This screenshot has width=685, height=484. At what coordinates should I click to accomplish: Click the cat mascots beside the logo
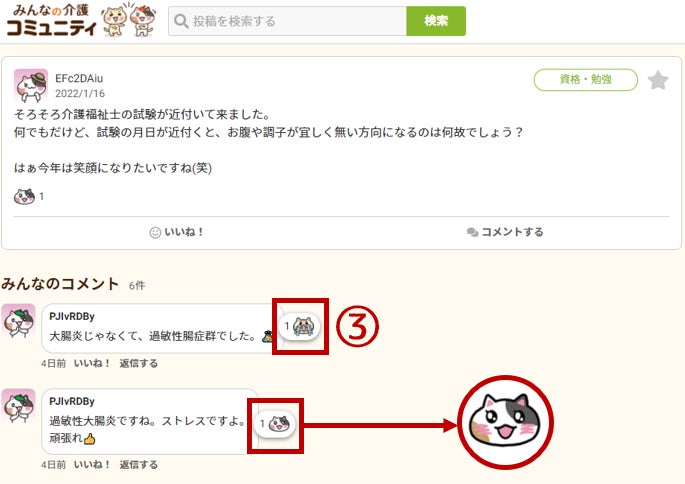coord(128,20)
